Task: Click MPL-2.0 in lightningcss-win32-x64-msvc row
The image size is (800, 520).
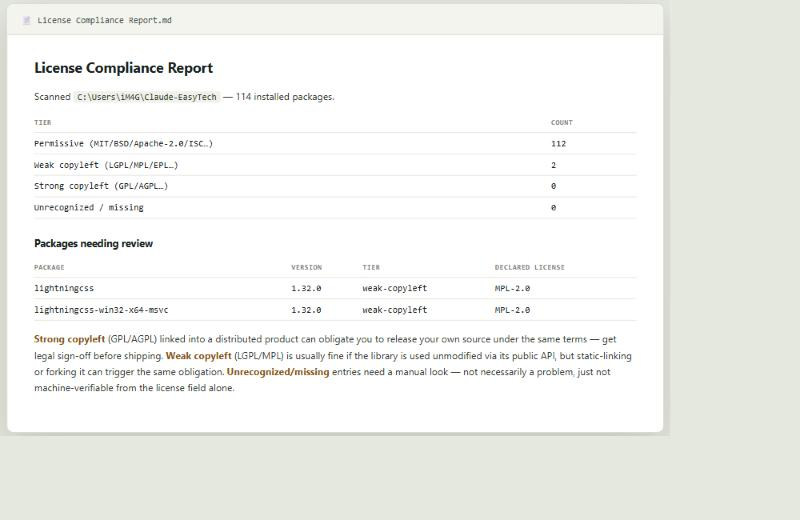Action: point(512,310)
